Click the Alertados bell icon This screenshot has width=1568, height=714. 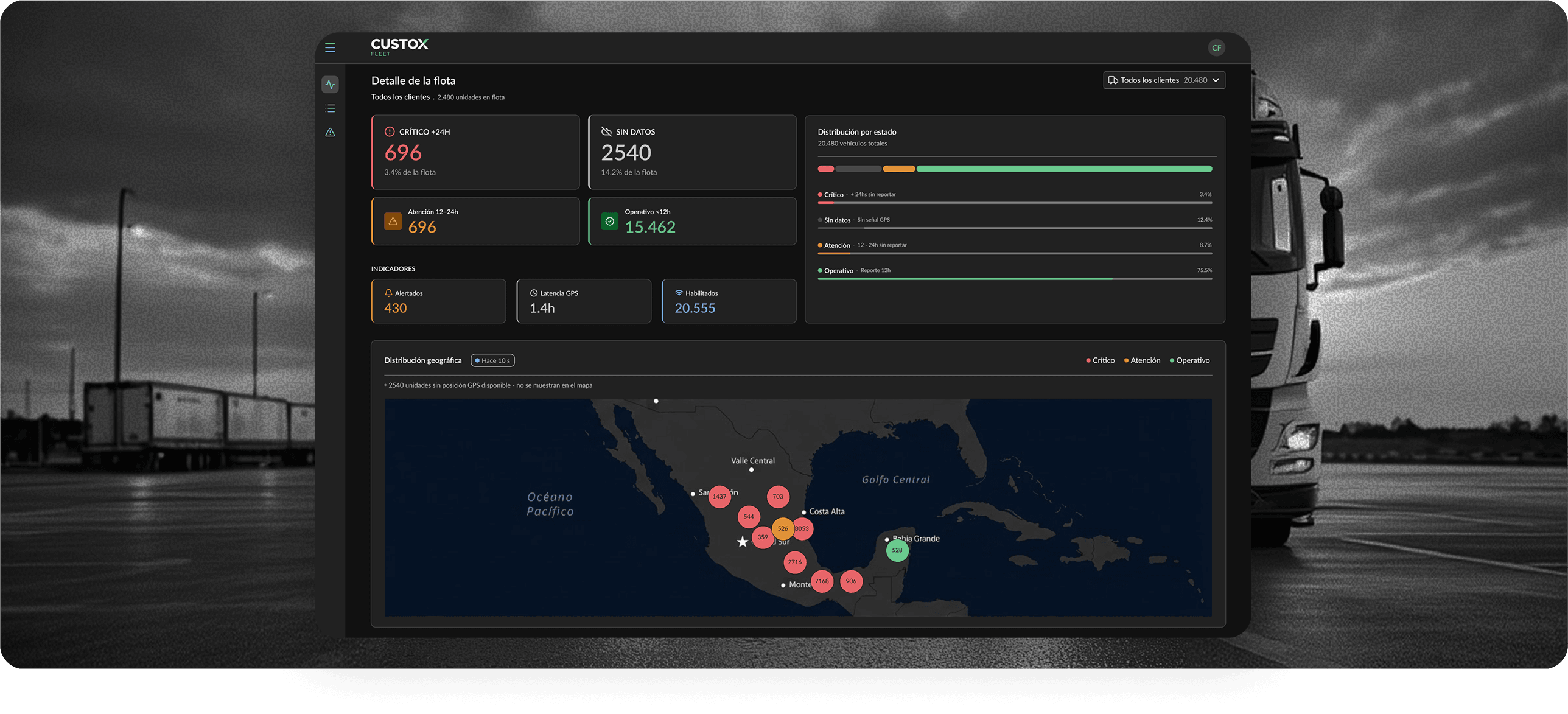388,293
